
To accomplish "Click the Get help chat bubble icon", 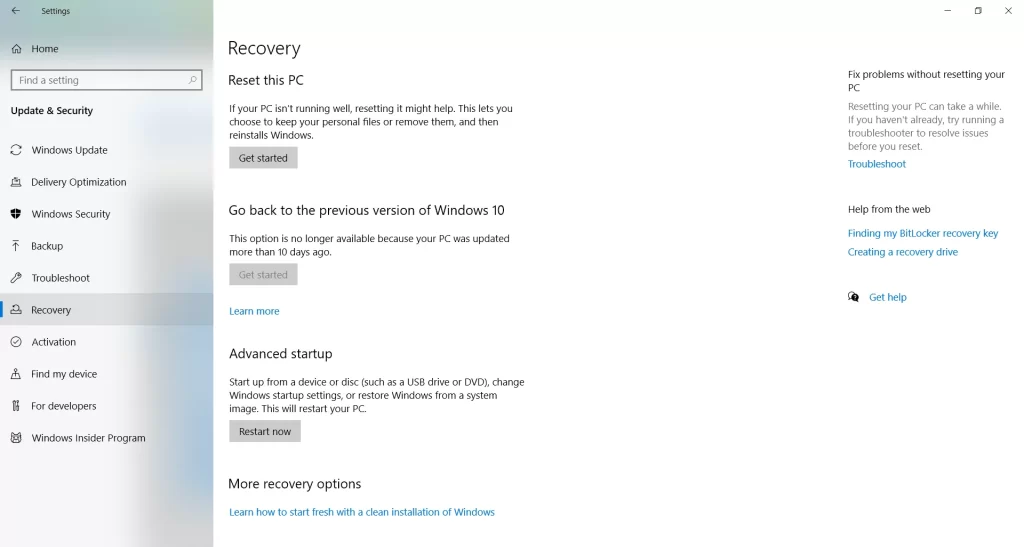I will click(x=854, y=297).
